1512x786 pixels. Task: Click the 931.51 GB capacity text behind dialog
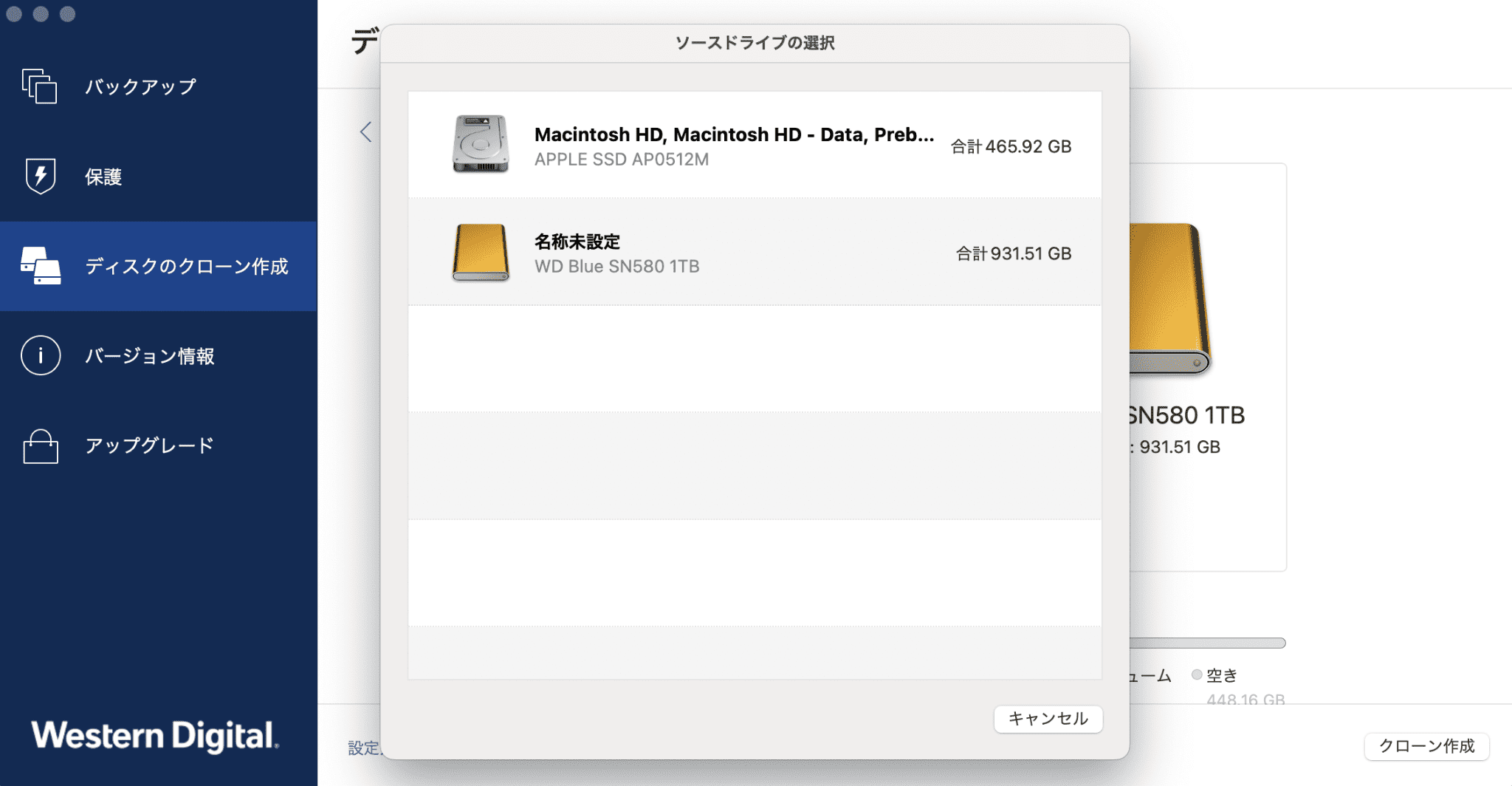pos(1179,447)
